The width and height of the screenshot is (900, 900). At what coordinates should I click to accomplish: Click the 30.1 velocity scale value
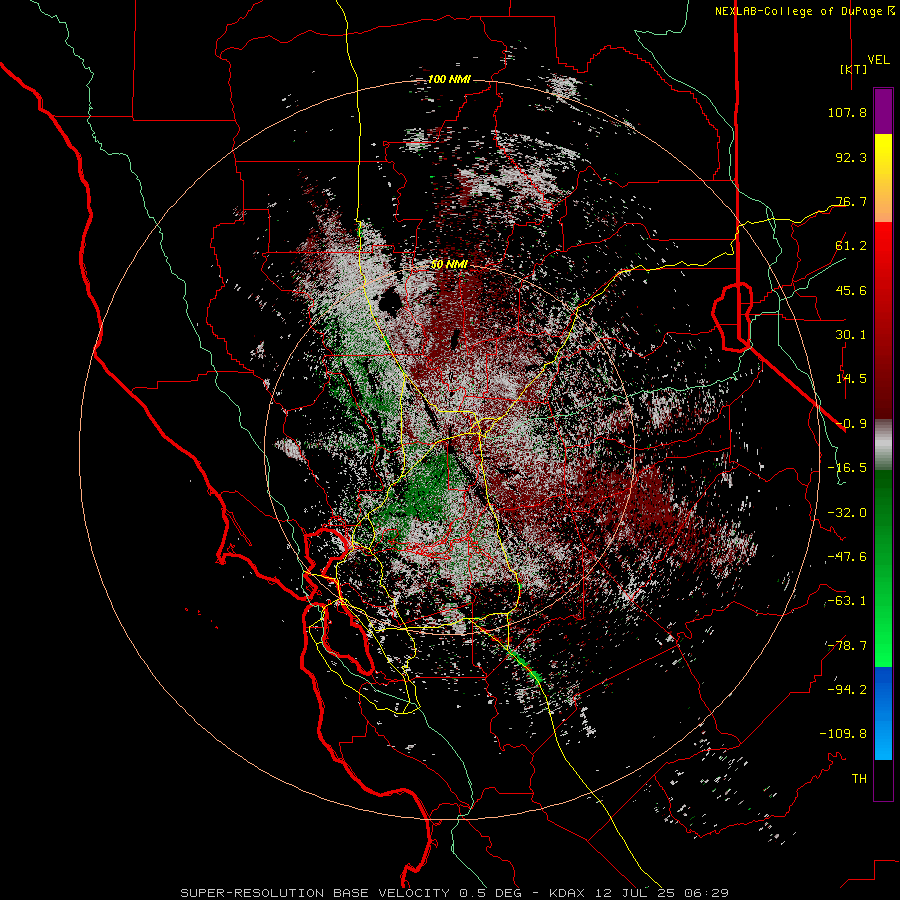point(851,335)
